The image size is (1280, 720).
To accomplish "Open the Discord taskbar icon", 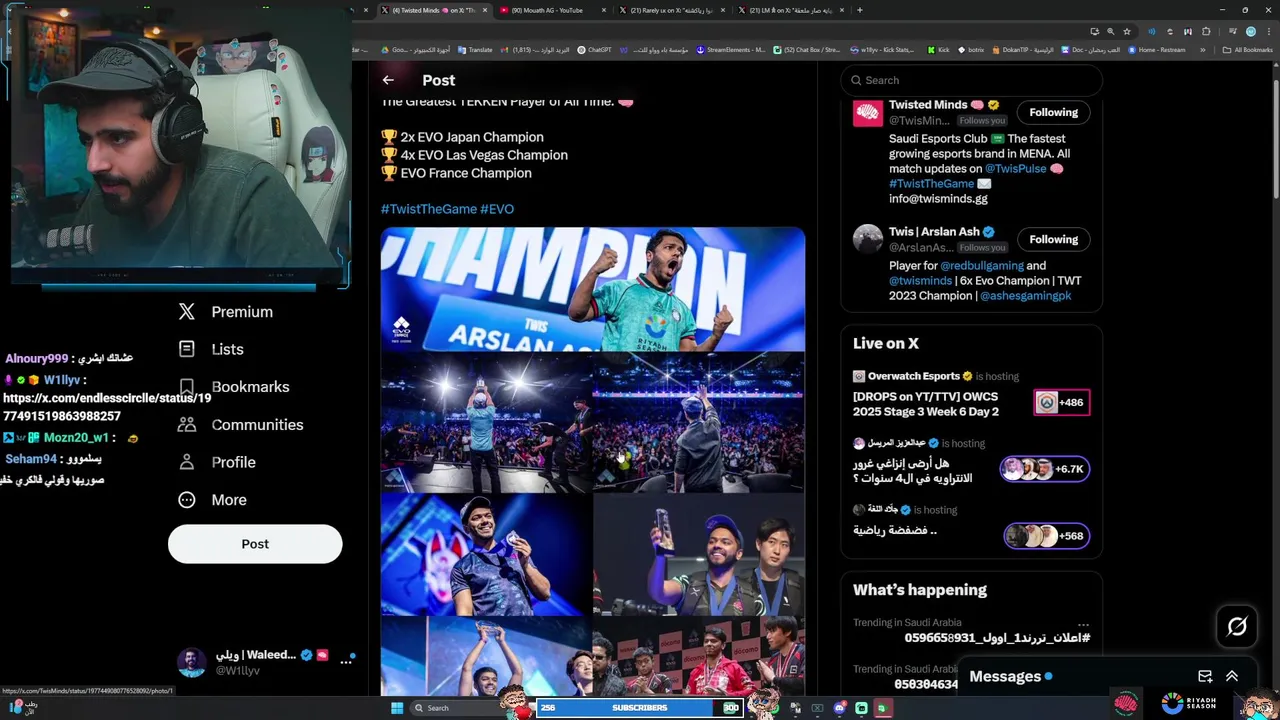I will click(839, 708).
